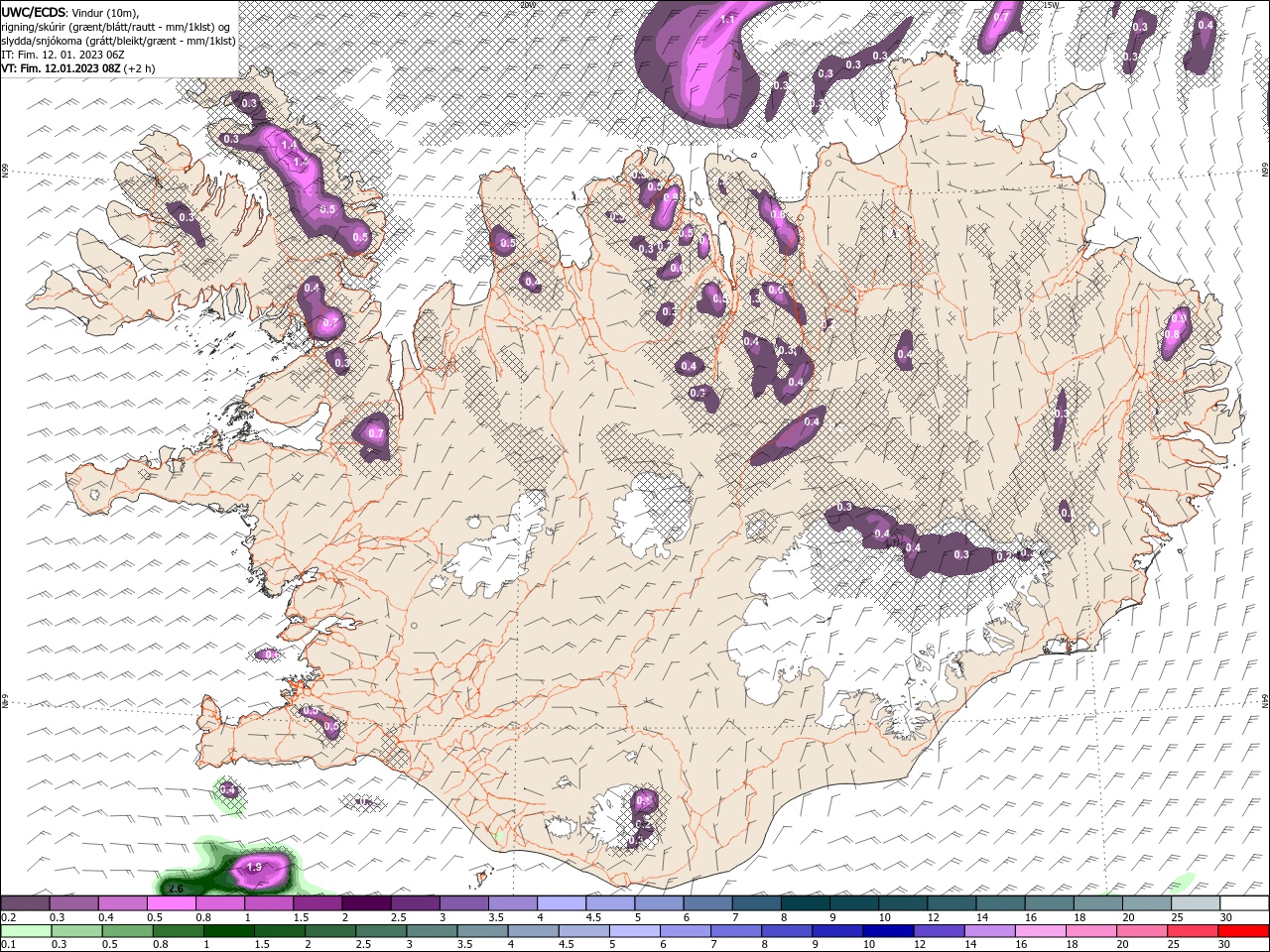Viewport: 1270px width, 952px height.
Task: Click the '1.1' snow value on the map
Action: (x=727, y=19)
